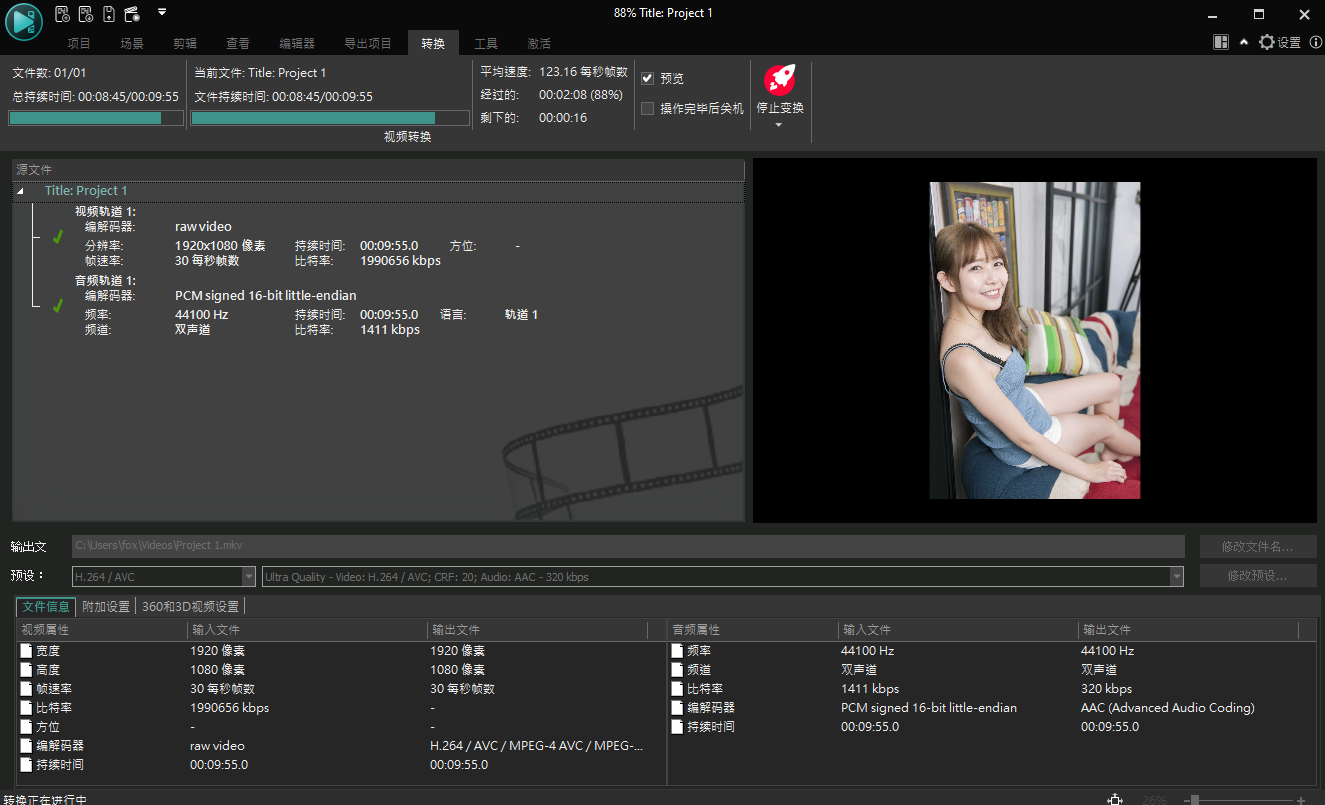Click the zoom slider in the status bar

(x=1243, y=800)
